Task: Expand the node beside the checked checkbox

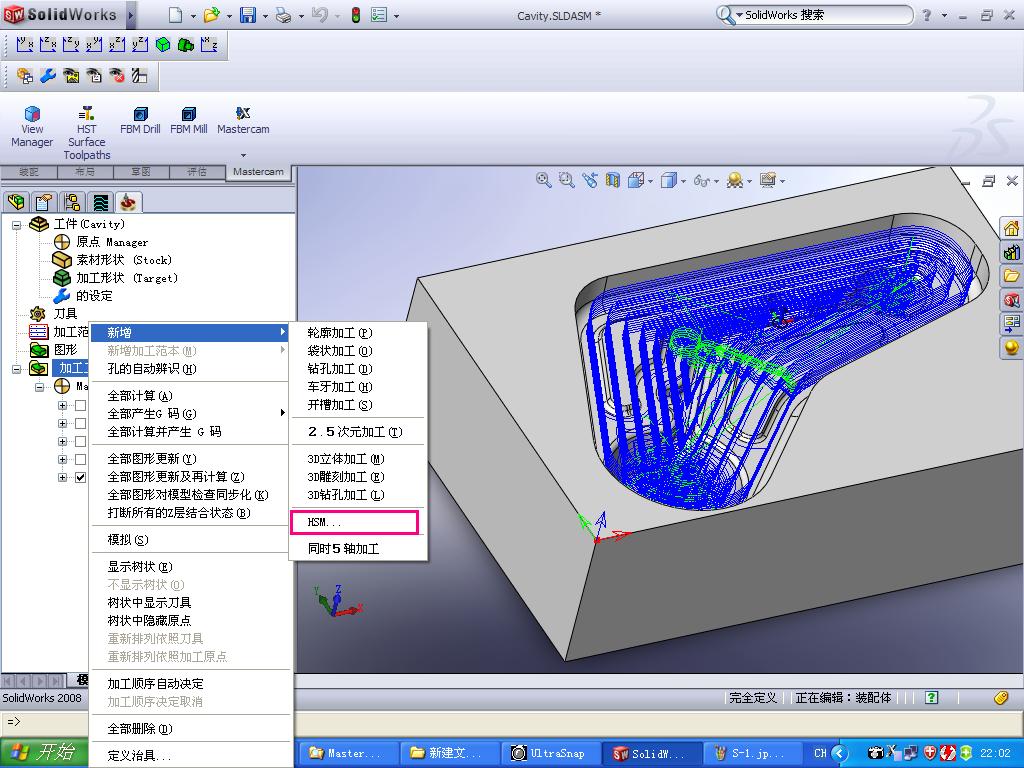Action: (63, 477)
